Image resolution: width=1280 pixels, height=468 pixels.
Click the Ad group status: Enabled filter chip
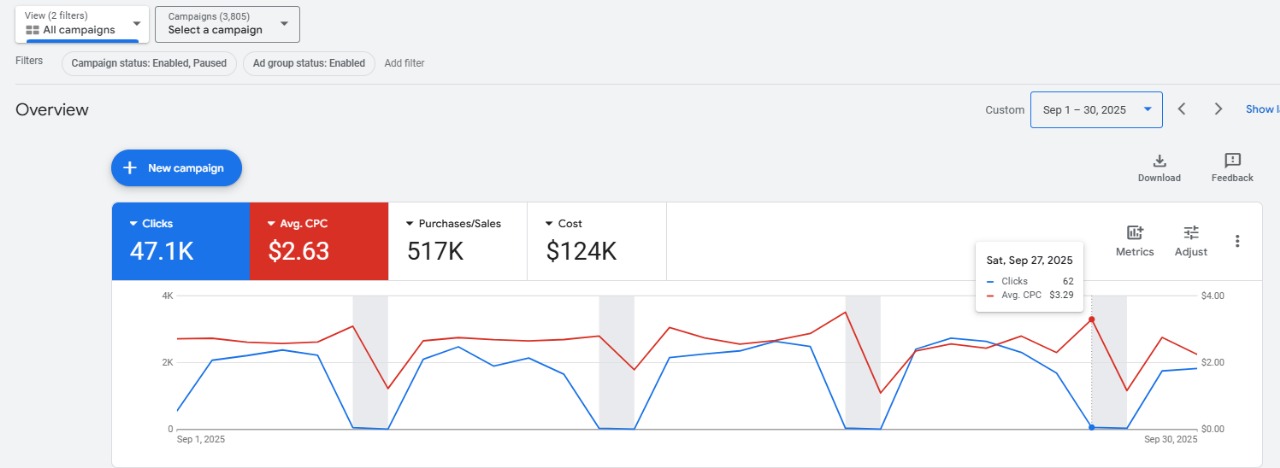pyautogui.click(x=308, y=63)
